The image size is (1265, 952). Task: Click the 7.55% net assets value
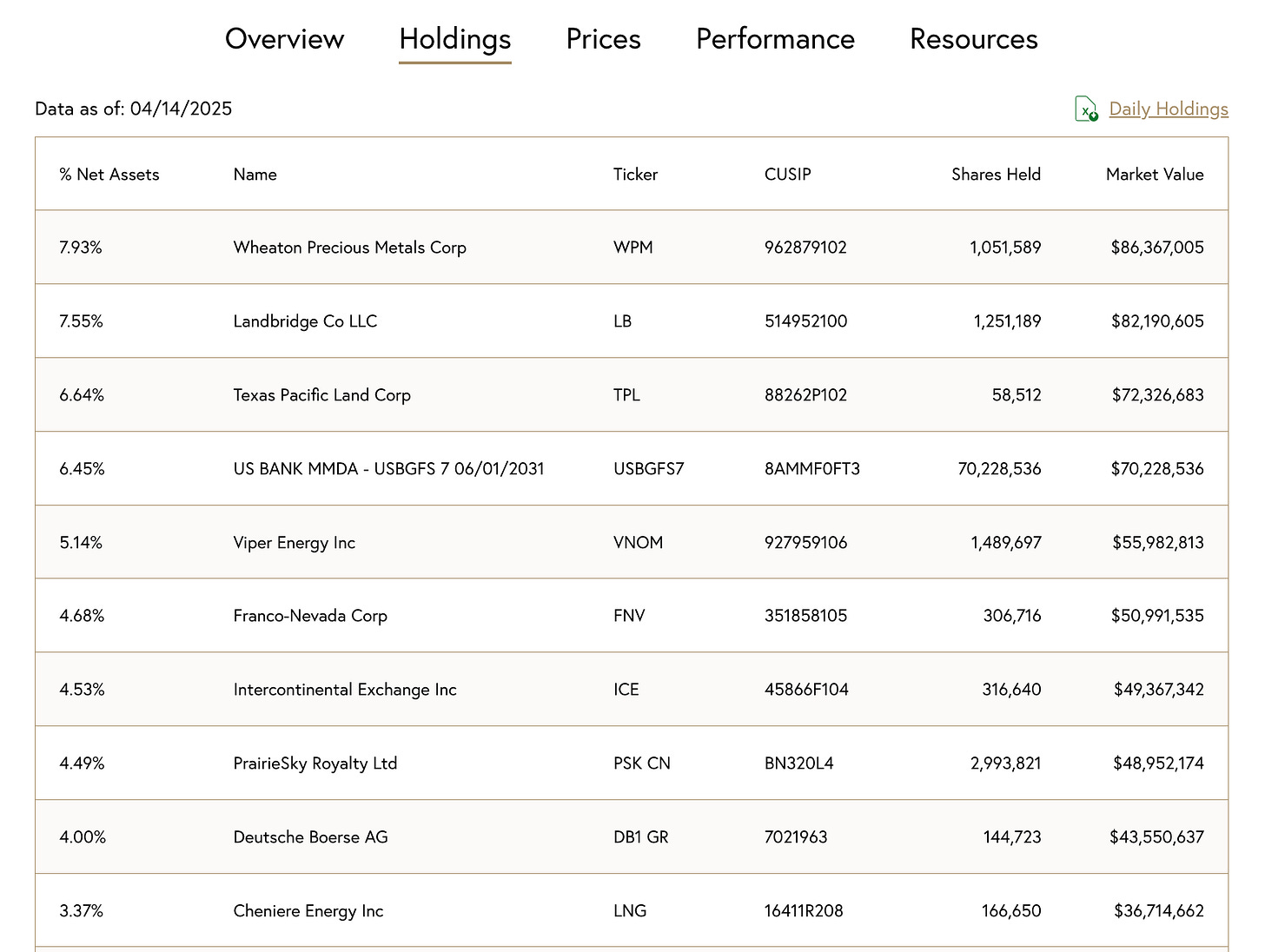tap(81, 321)
